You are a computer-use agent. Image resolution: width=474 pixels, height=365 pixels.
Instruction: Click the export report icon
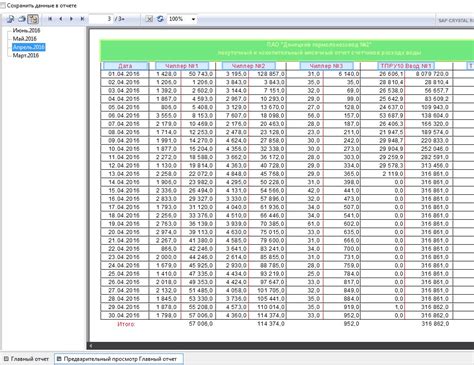tap(11, 19)
